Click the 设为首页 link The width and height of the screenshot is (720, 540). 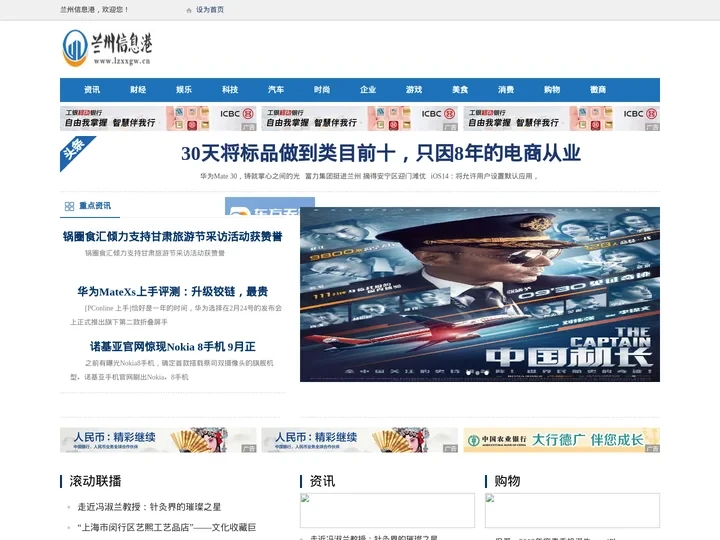[x=210, y=10]
